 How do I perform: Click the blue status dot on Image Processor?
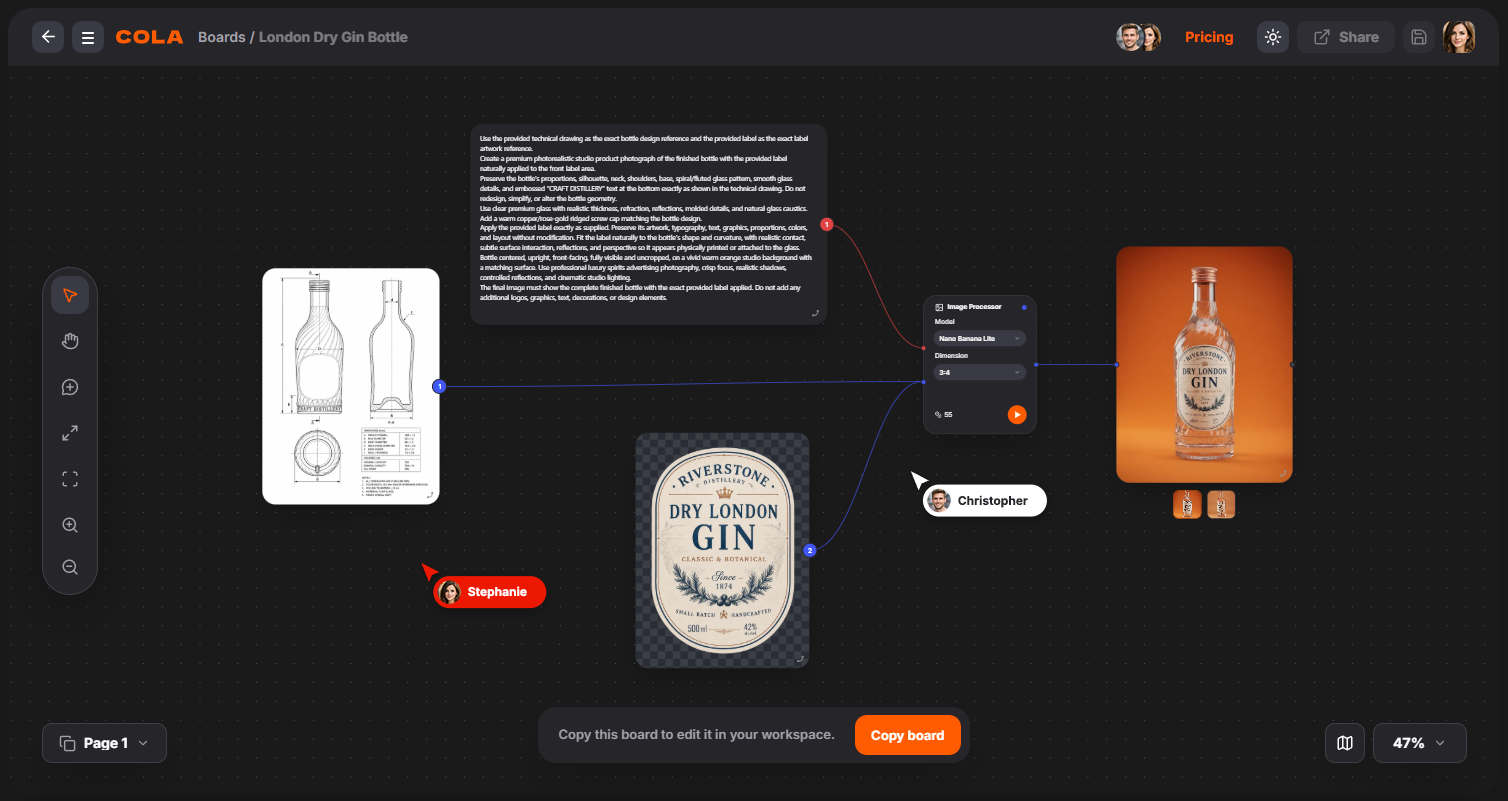point(1024,307)
